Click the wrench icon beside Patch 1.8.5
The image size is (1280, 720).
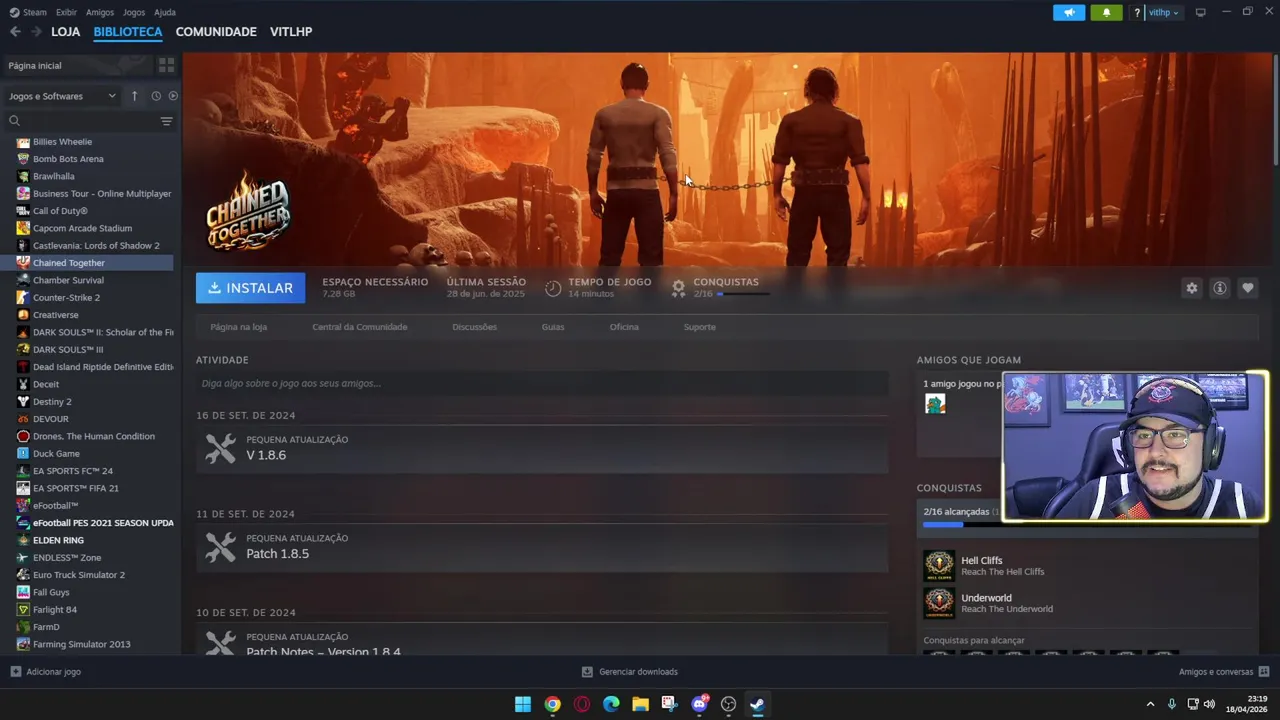point(221,547)
